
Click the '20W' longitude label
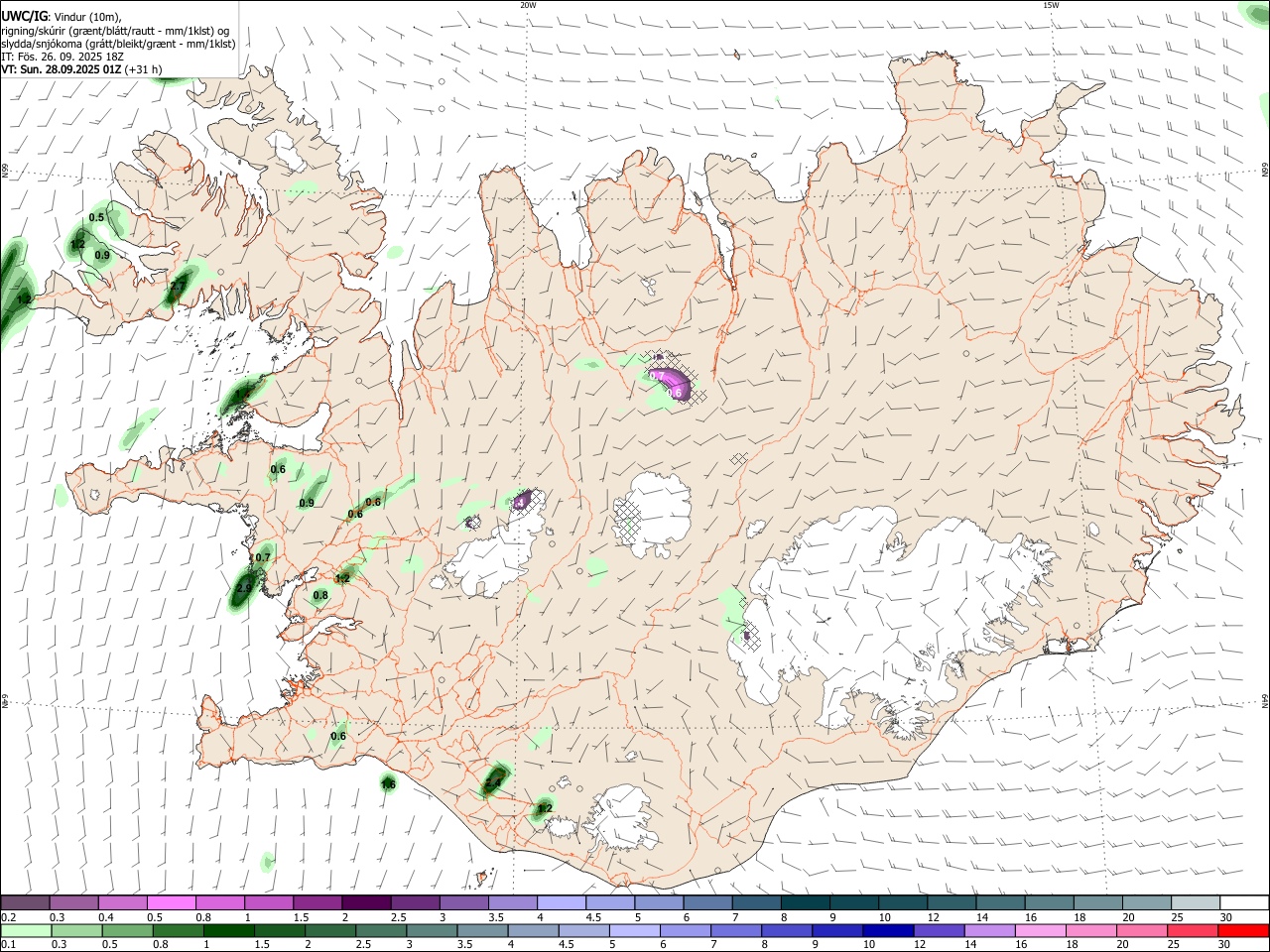click(528, 5)
